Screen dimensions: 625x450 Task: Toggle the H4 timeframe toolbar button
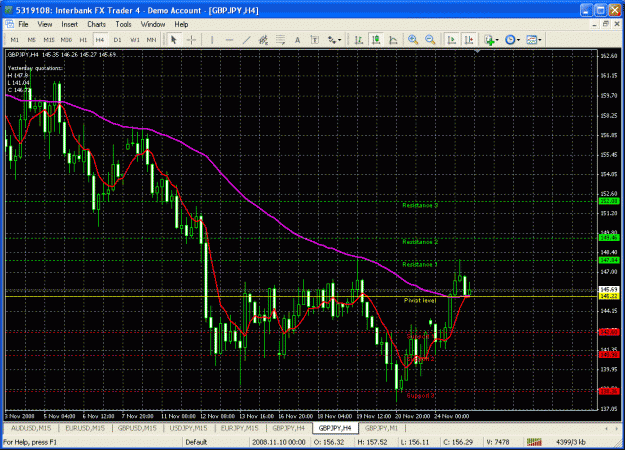(100, 40)
